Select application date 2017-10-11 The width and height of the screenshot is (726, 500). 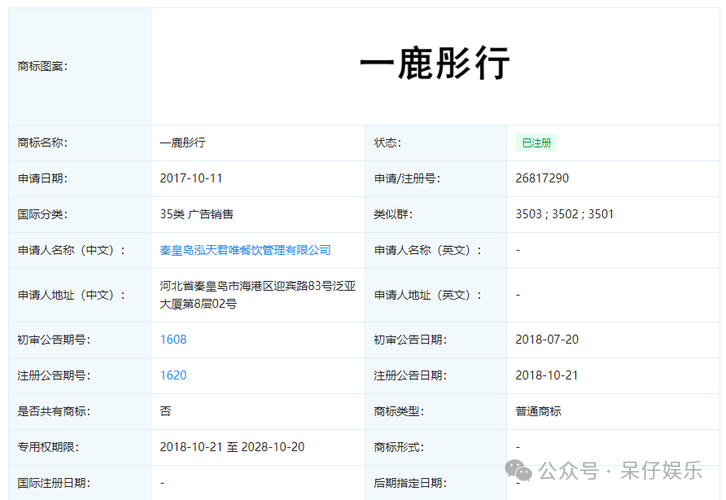point(191,178)
